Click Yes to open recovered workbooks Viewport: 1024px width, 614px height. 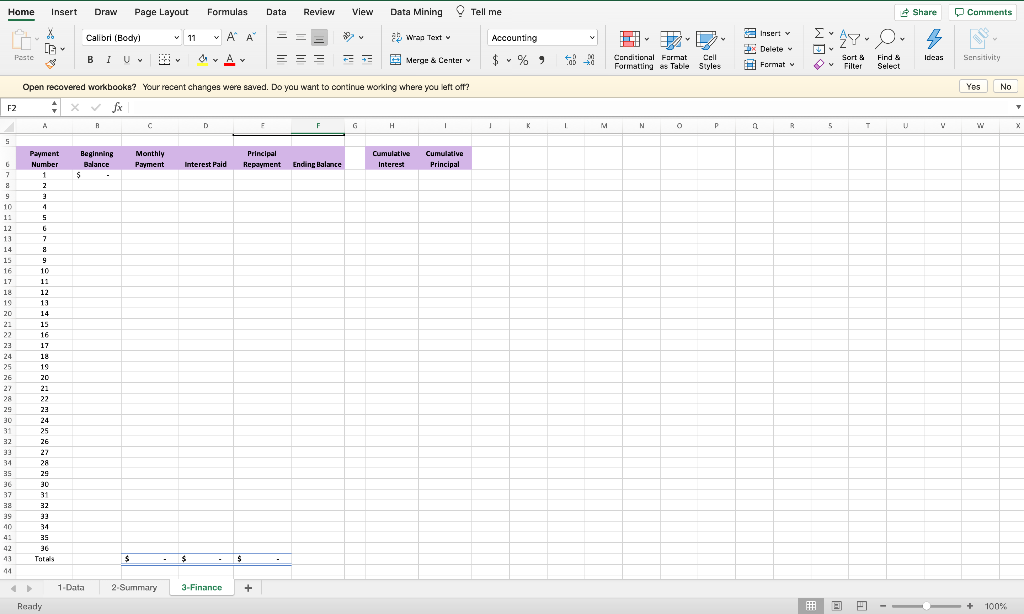[x=973, y=86]
